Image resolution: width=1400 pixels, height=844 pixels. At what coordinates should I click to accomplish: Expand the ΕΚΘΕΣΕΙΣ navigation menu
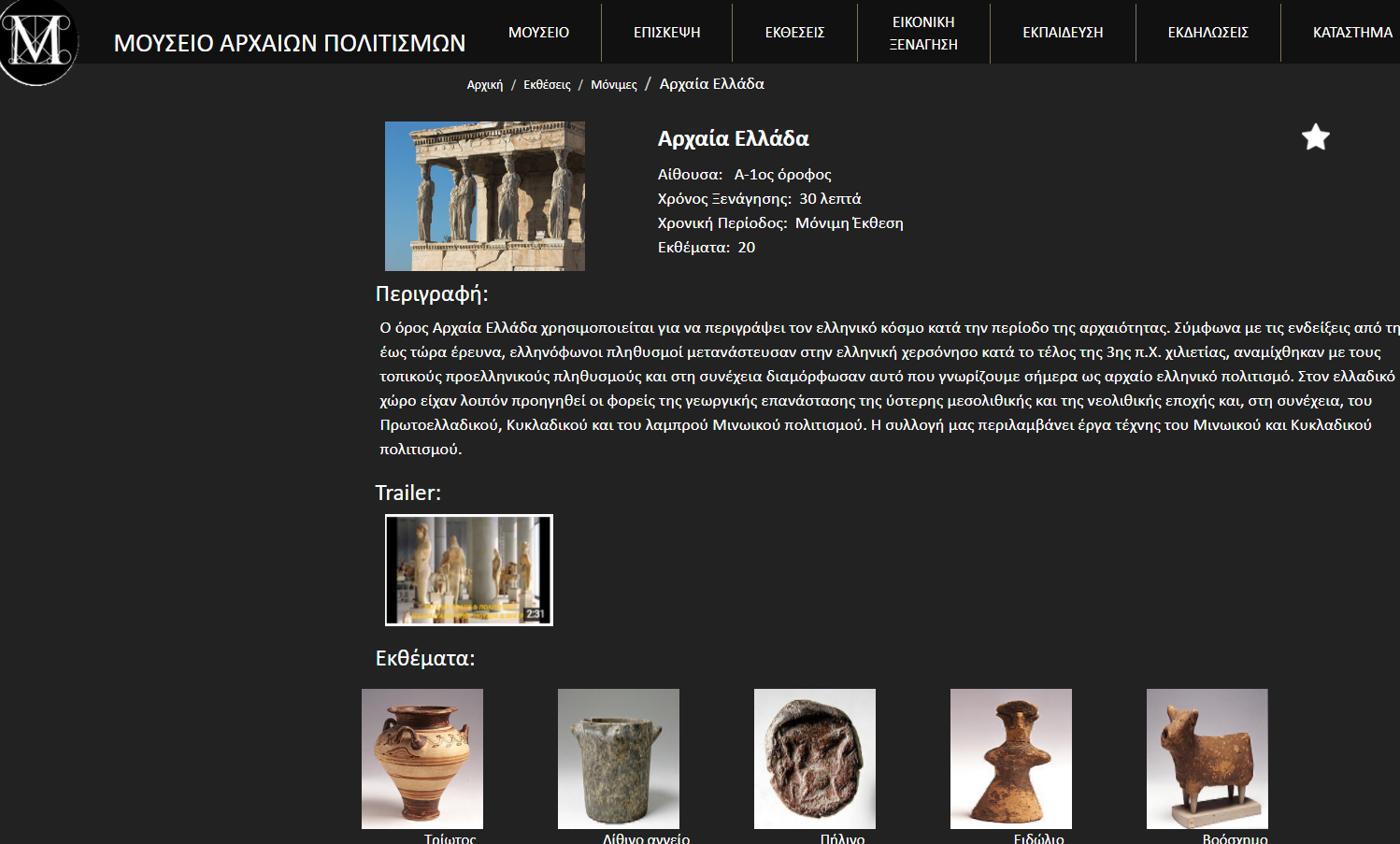tap(794, 33)
